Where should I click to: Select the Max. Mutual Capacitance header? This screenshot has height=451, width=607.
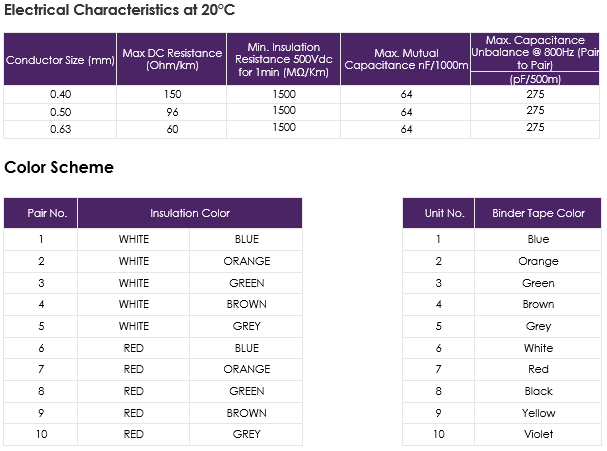click(x=406, y=59)
